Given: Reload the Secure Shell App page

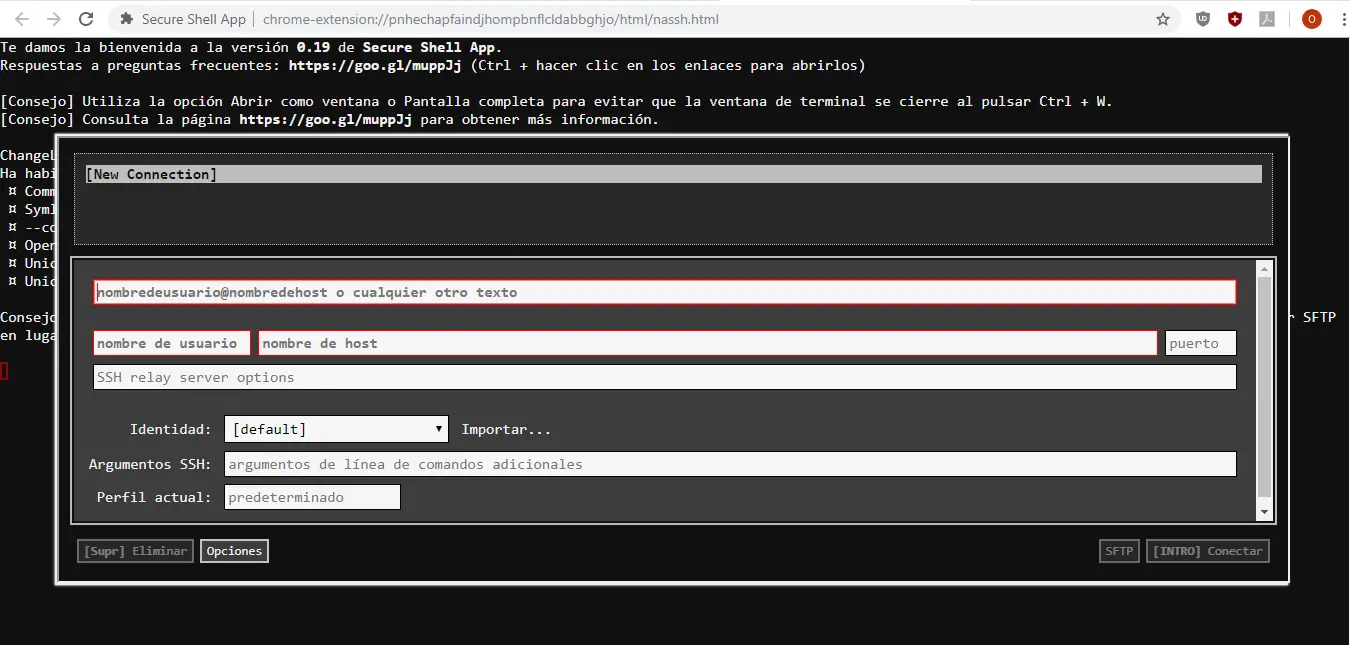Looking at the screenshot, I should click(86, 19).
